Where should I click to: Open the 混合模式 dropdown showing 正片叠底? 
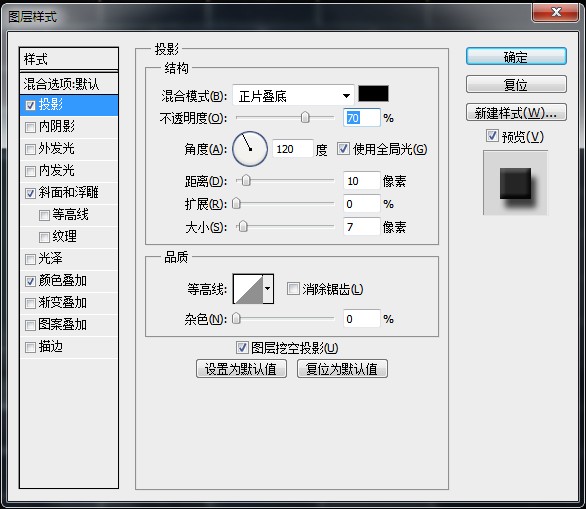(293, 96)
